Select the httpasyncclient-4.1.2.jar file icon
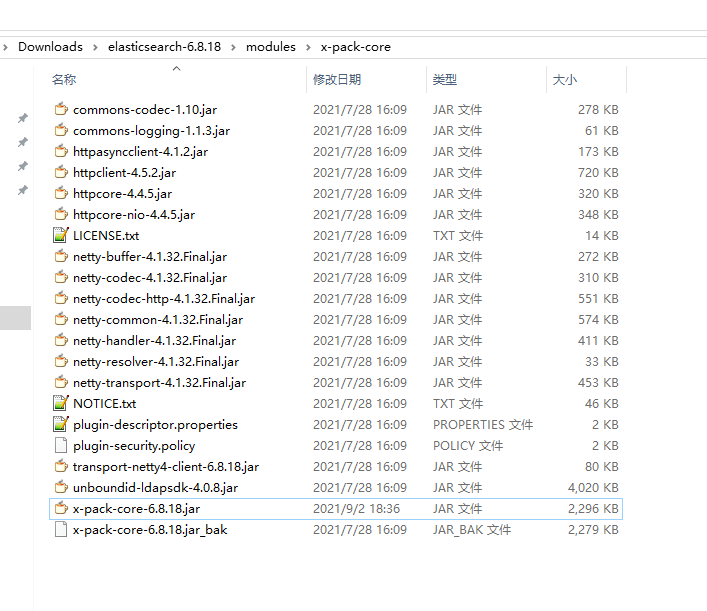 click(61, 151)
